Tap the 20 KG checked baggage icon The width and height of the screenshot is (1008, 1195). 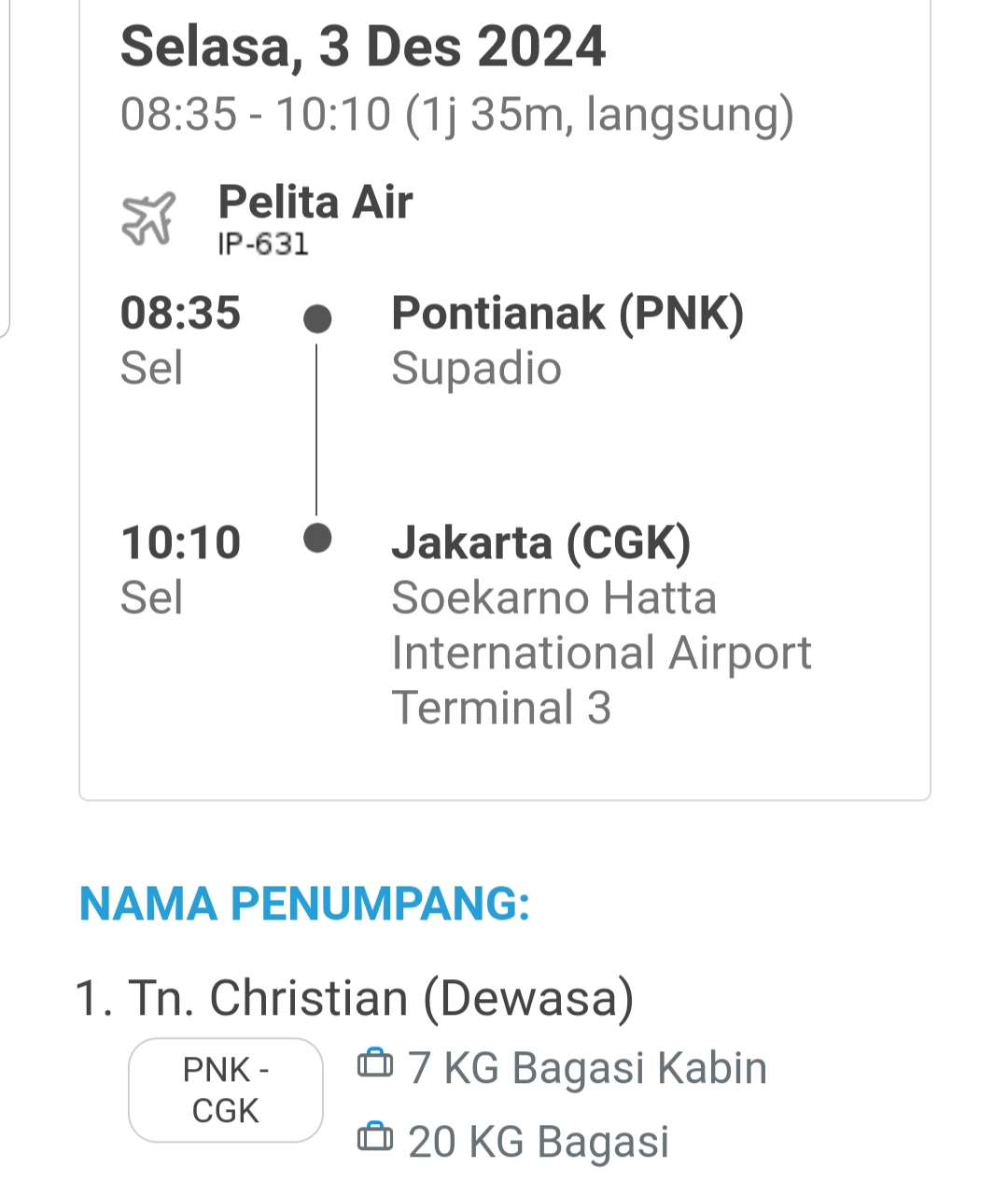coord(375,1136)
